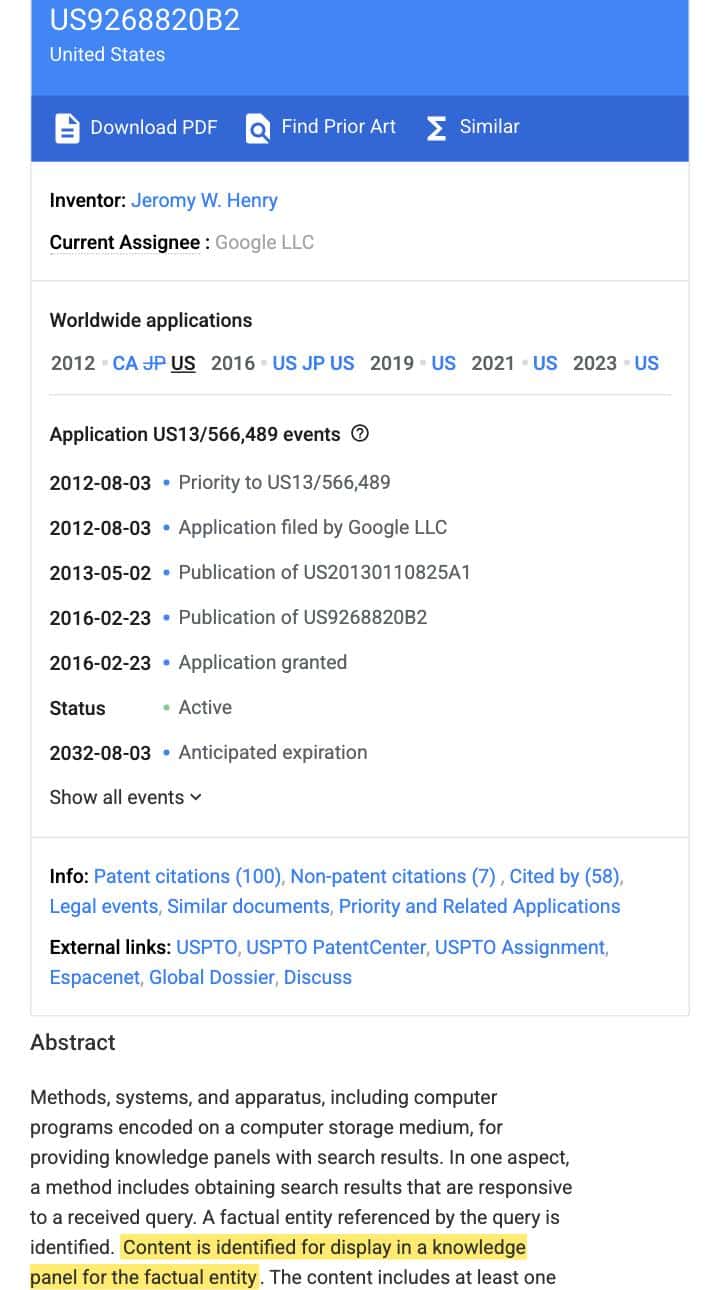Open the Discuss link

318,977
